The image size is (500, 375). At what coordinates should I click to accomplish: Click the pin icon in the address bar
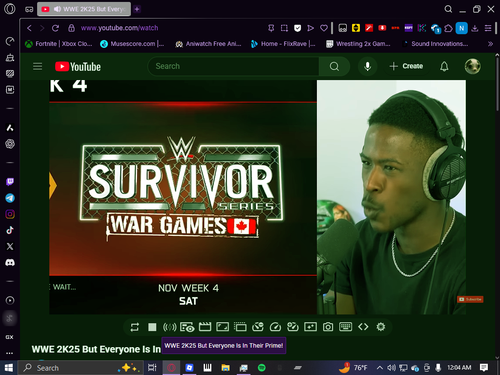click(271, 28)
